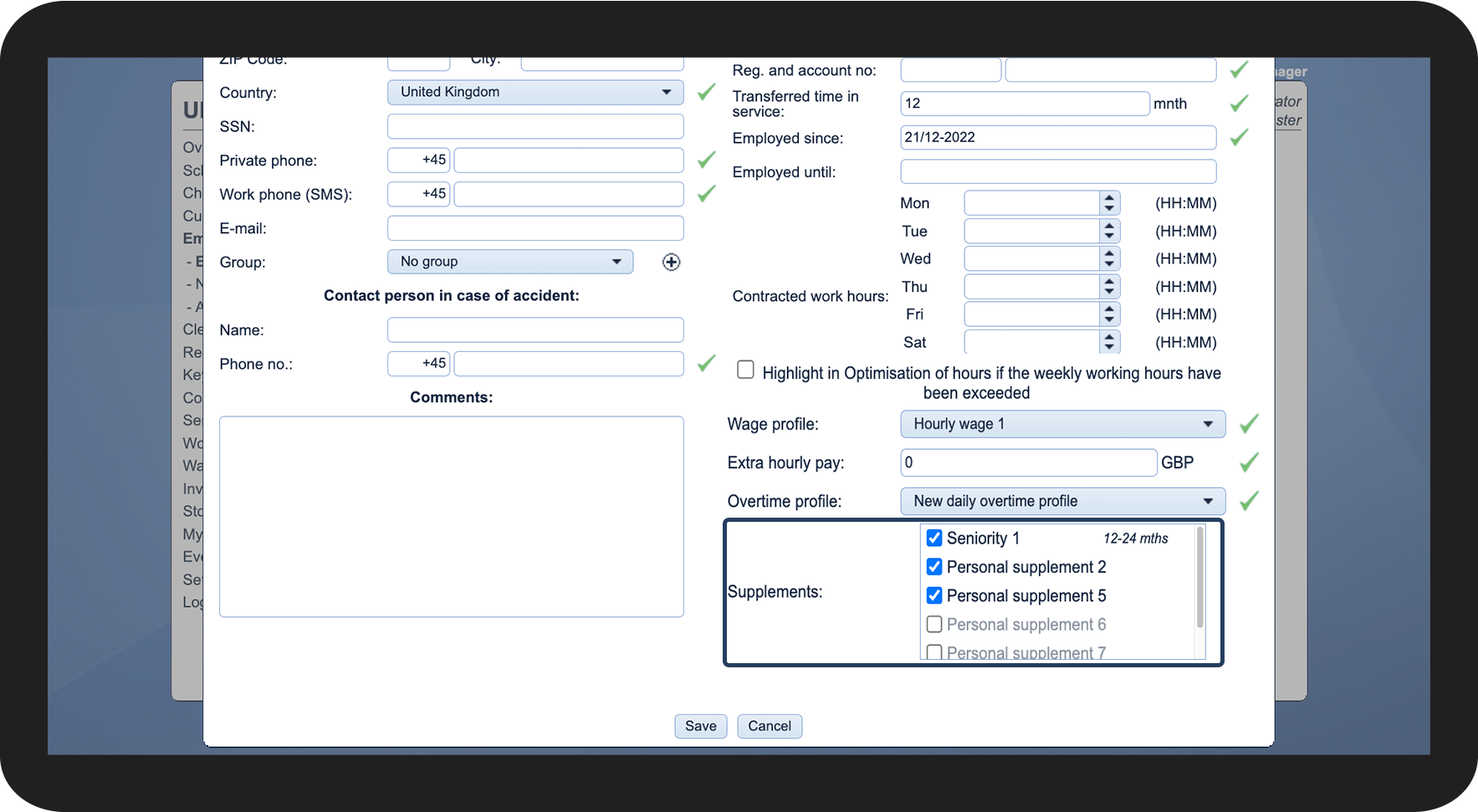
Task: Click the SSN input field
Action: [x=535, y=126]
